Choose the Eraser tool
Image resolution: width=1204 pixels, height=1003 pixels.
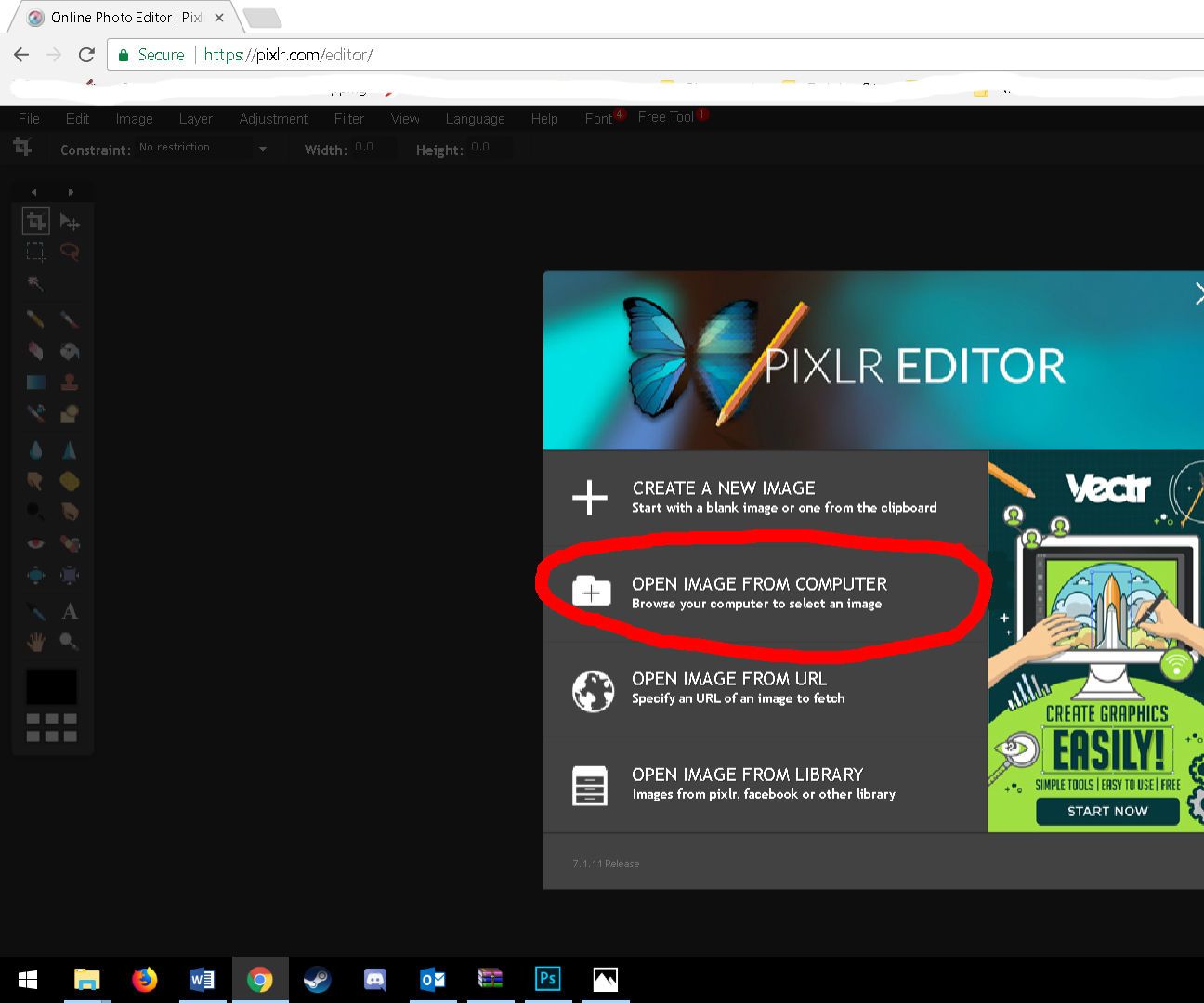(x=35, y=351)
